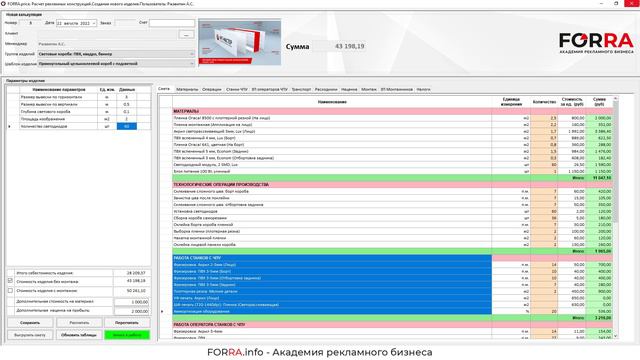
Task: Select the МАТЕРИАЛЫ section header row
Action: 392,111
